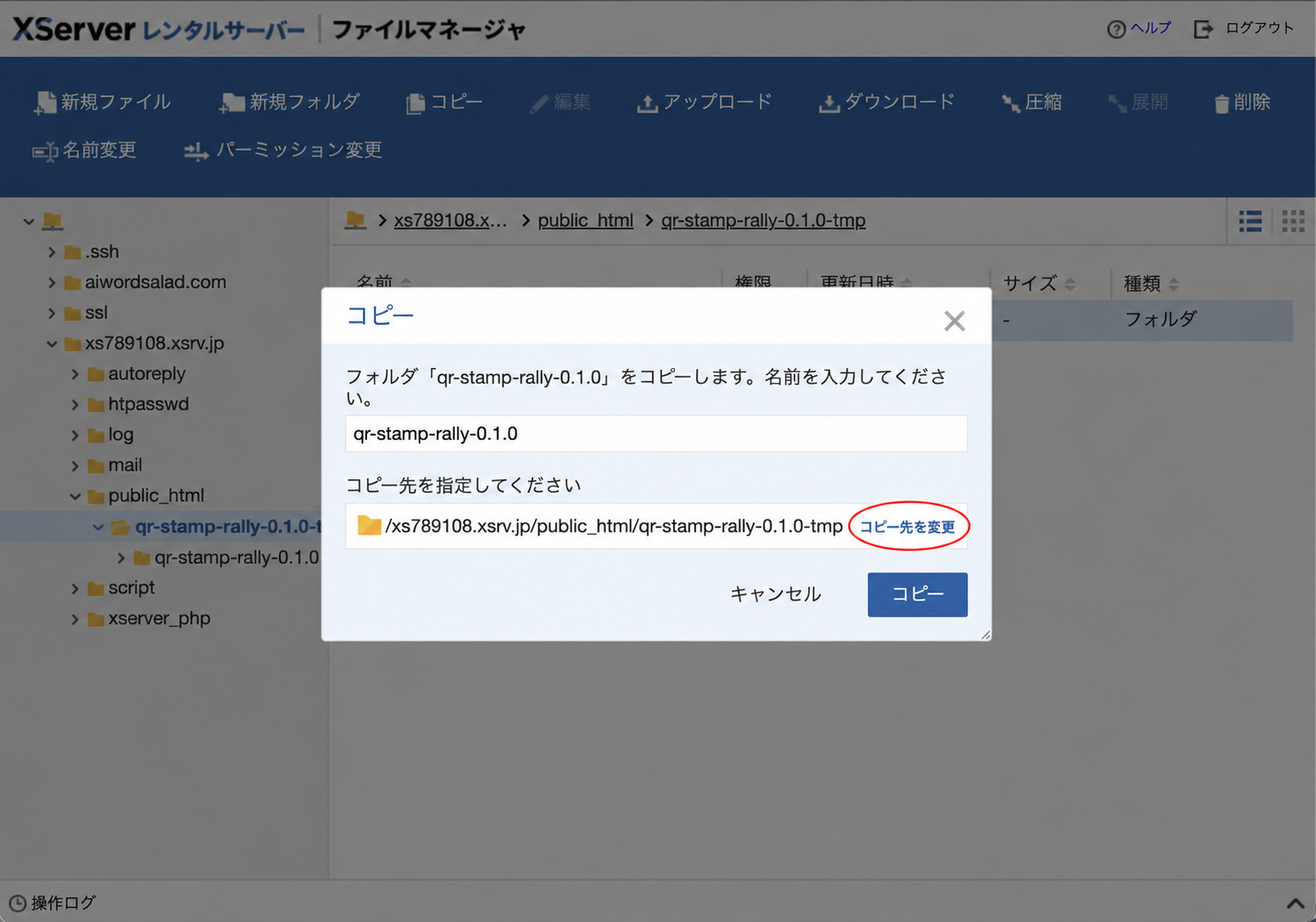This screenshot has width=1316, height=922.
Task: Select the 圧縮 compress tool
Action: (1031, 103)
